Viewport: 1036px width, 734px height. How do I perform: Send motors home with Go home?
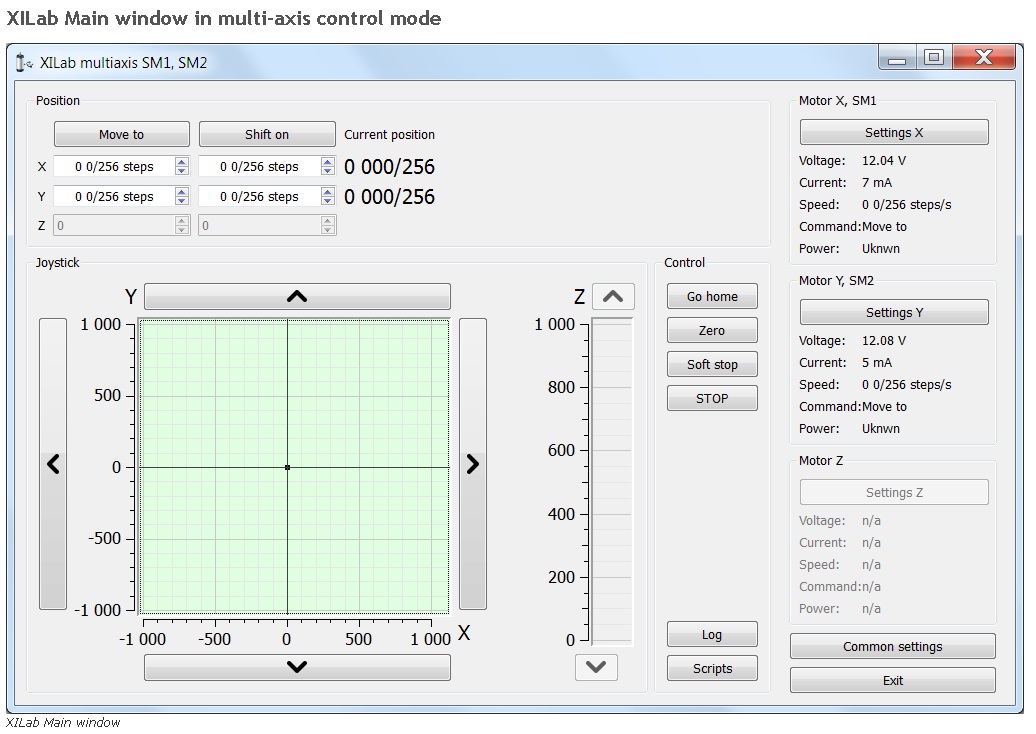711,296
